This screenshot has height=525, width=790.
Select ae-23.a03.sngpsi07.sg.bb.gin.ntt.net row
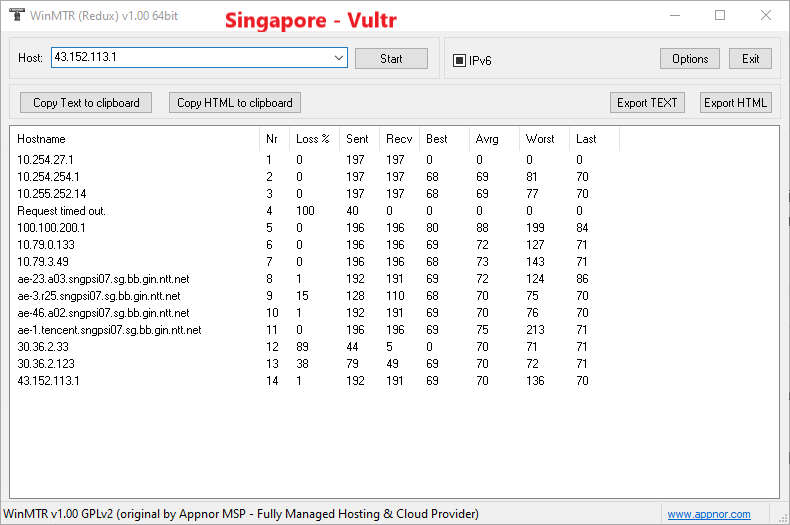(x=315, y=279)
